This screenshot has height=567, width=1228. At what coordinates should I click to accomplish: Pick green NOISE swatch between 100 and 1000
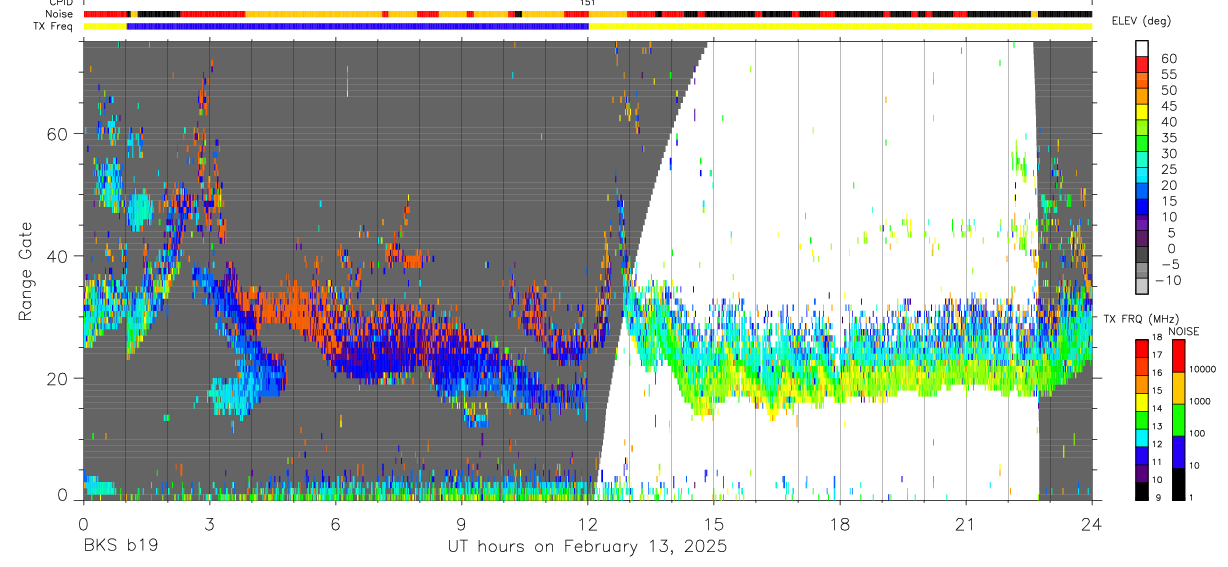[x=1178, y=419]
